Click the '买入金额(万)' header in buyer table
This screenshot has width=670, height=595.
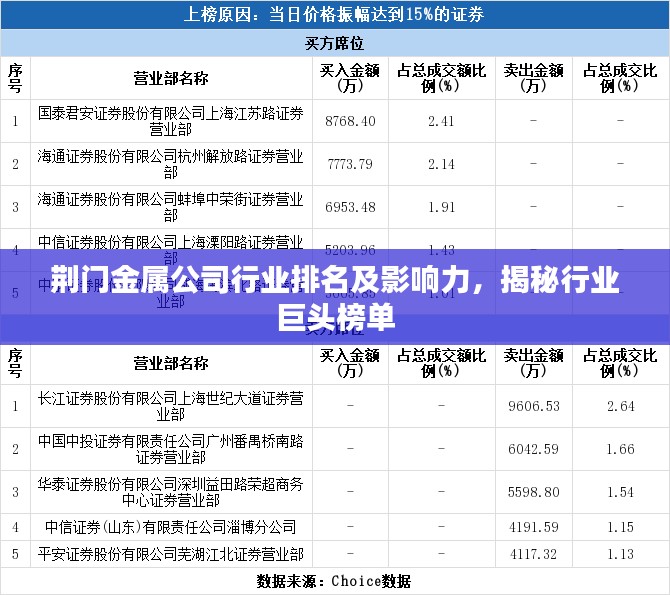350,78
